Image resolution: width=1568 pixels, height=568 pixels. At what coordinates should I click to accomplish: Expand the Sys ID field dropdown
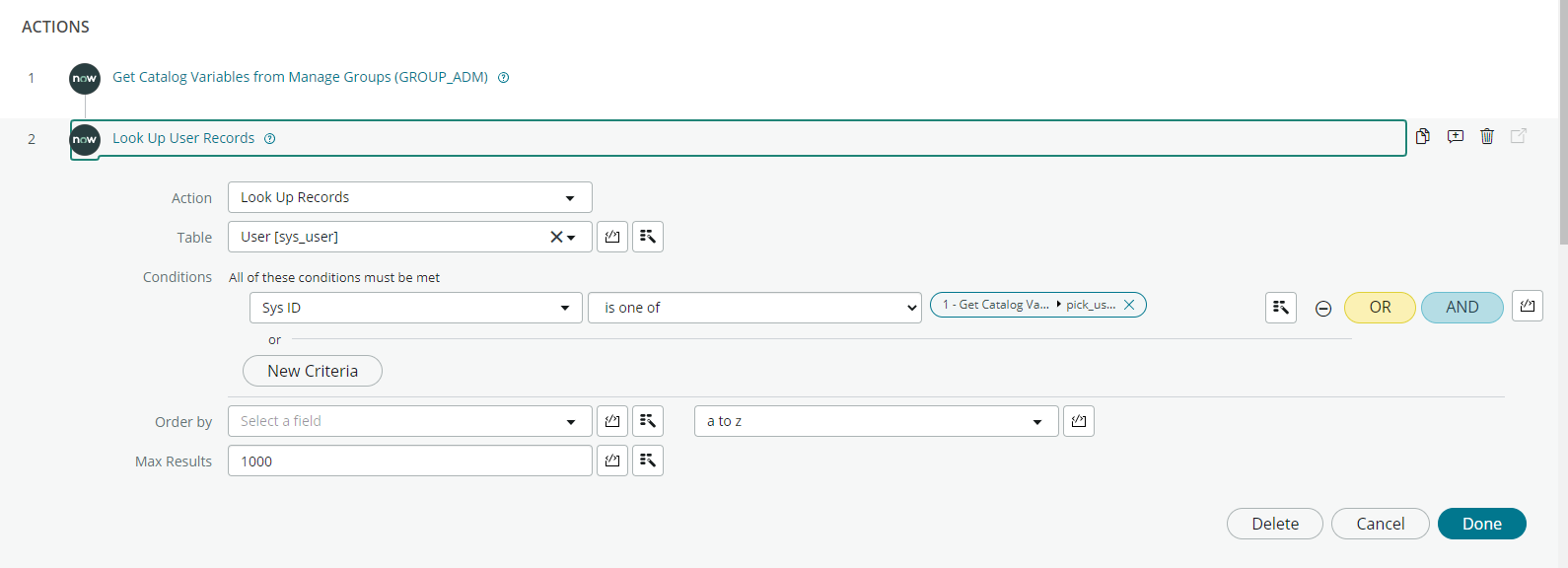pos(416,308)
